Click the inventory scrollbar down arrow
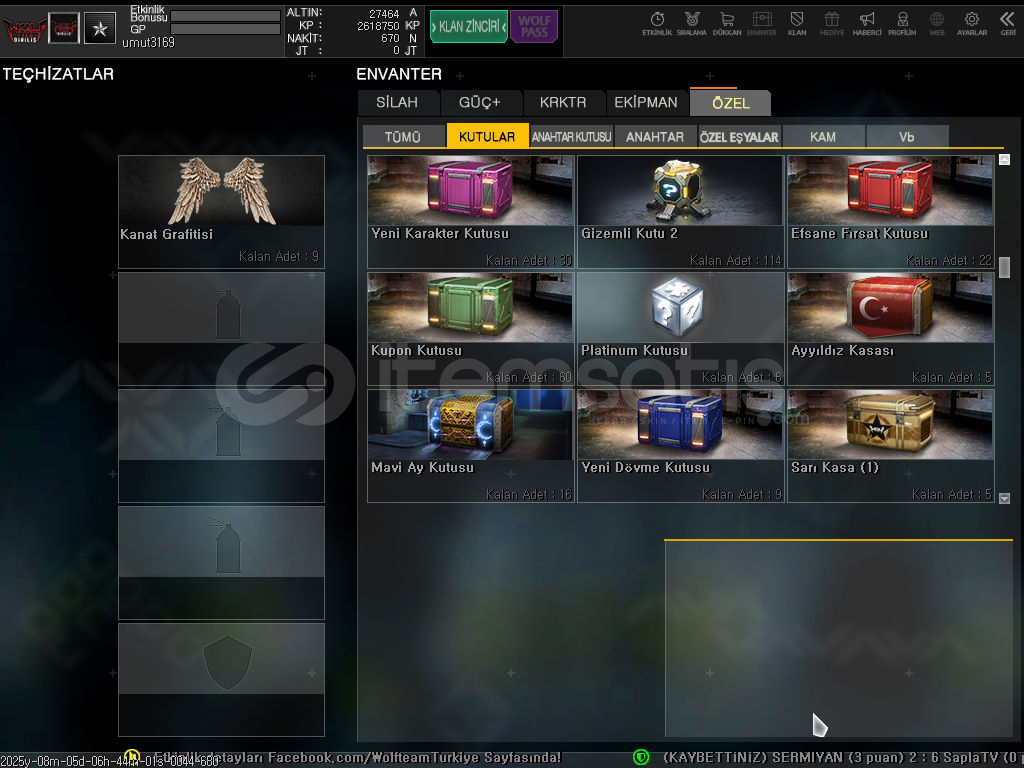1024x768 pixels. [x=1004, y=498]
